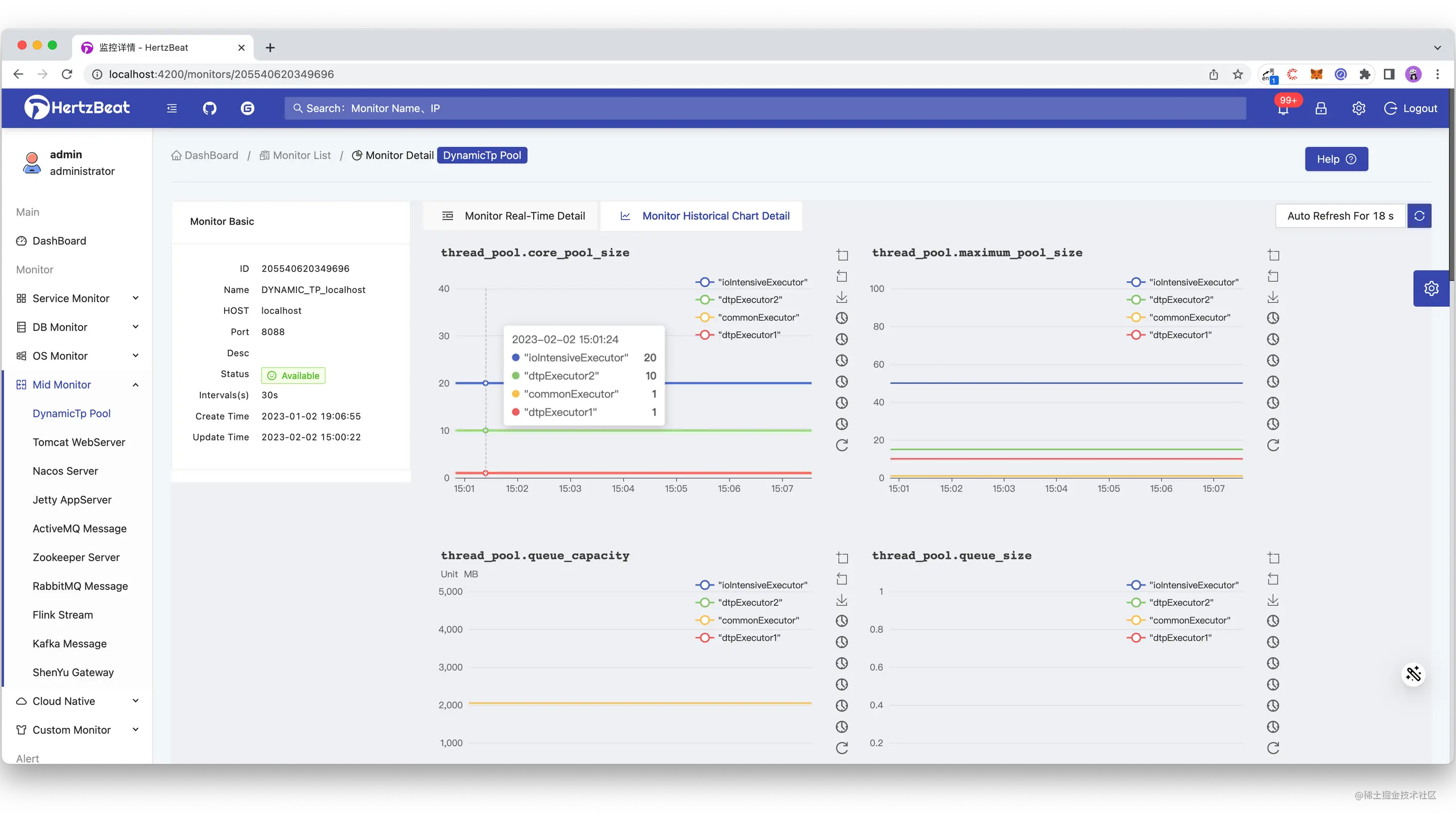Select Tomcat WebServer in sidebar

click(x=79, y=442)
